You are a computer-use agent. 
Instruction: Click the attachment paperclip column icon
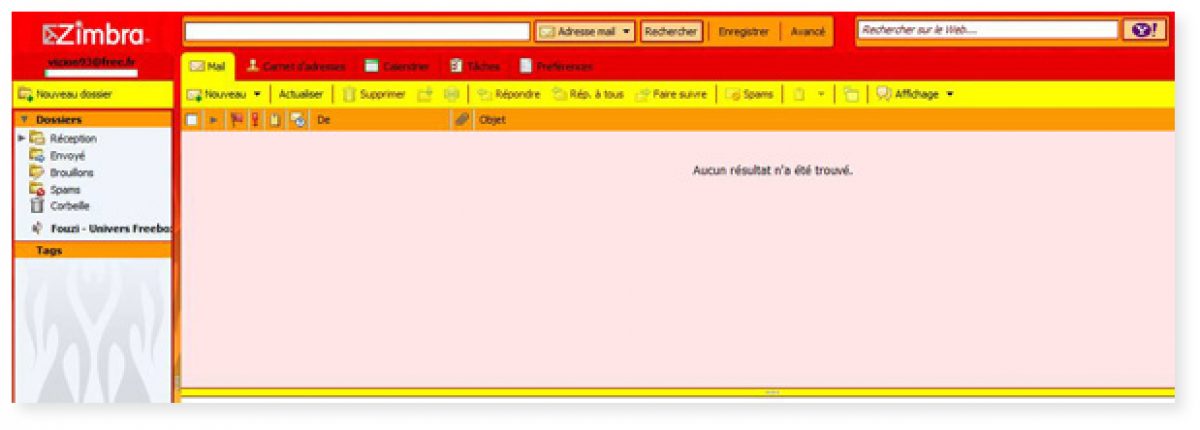[462, 120]
